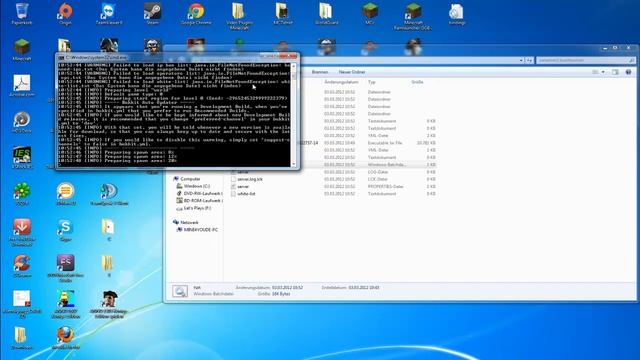
Task: Open the address bar history dropdown in Explorer
Action: (x=521, y=60)
